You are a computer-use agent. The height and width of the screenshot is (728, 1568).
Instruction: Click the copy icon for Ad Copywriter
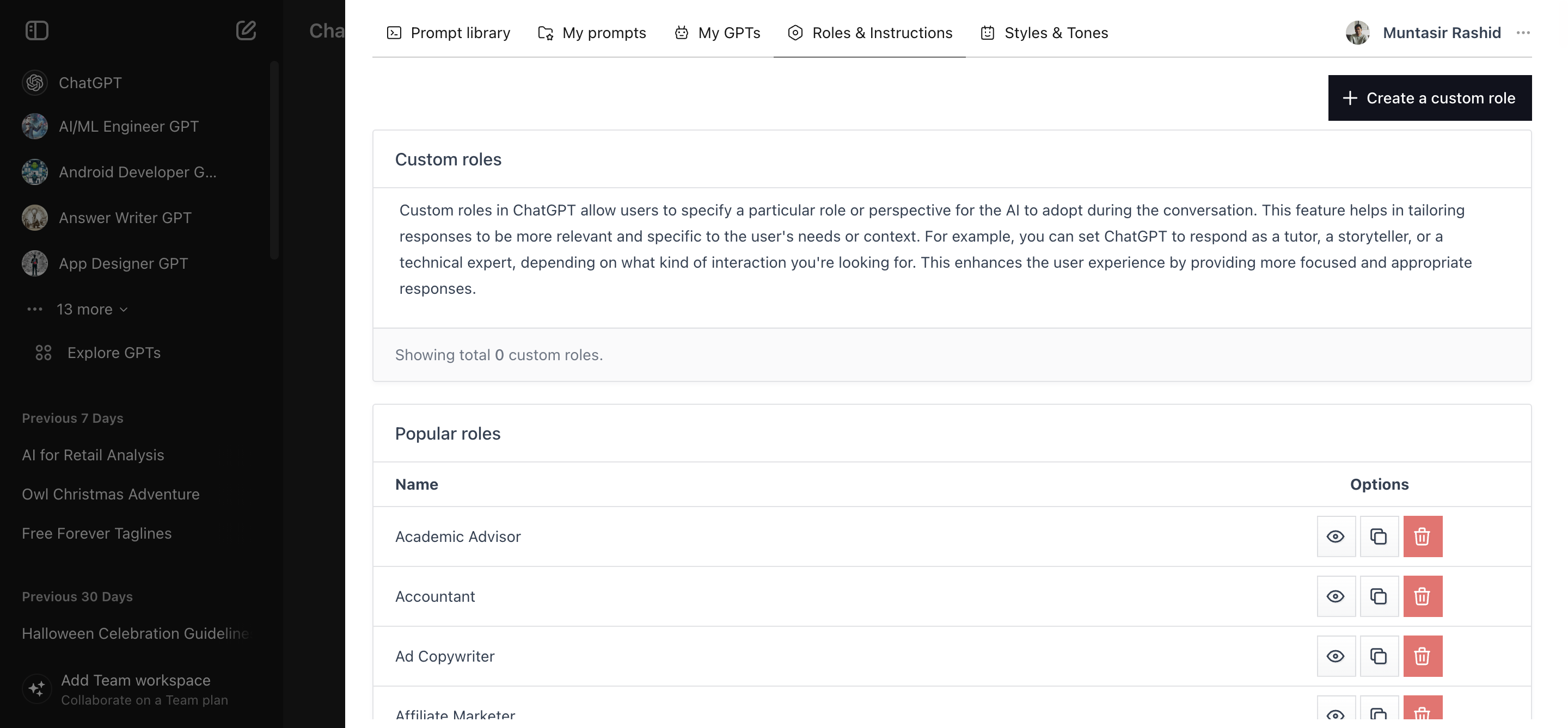pos(1379,656)
